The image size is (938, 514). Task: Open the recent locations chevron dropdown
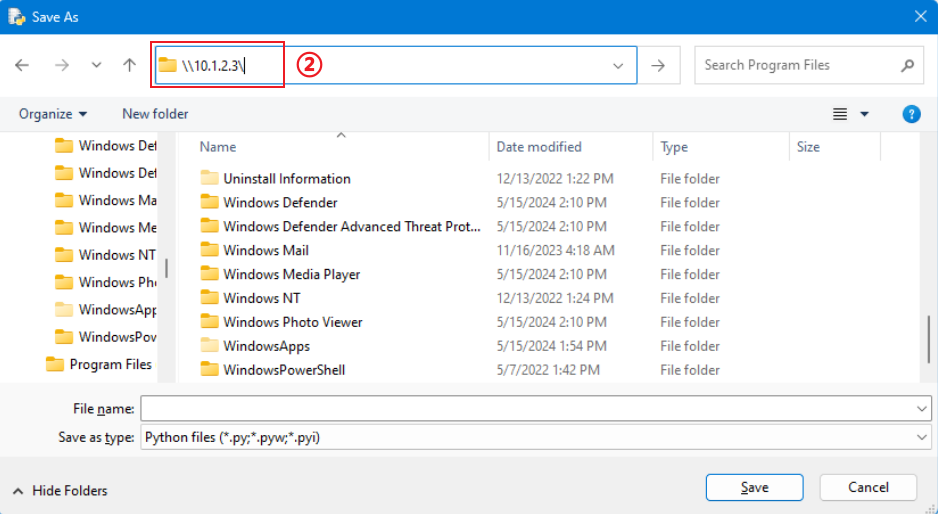click(x=96, y=65)
